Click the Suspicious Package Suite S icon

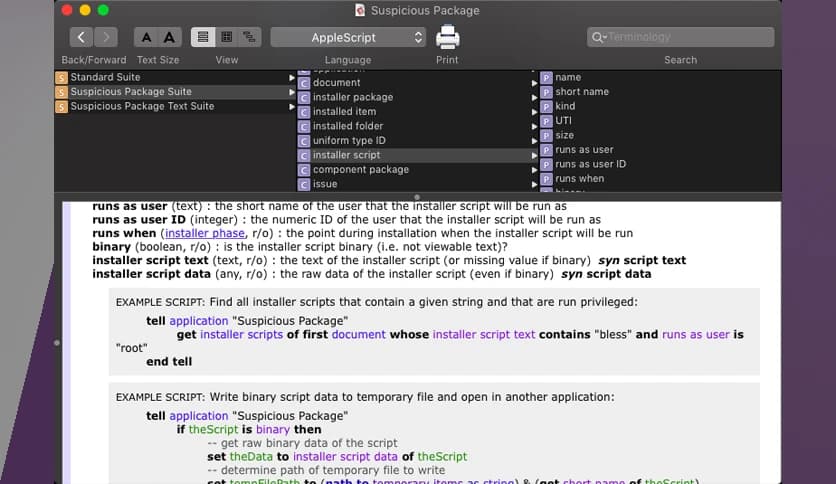62,92
